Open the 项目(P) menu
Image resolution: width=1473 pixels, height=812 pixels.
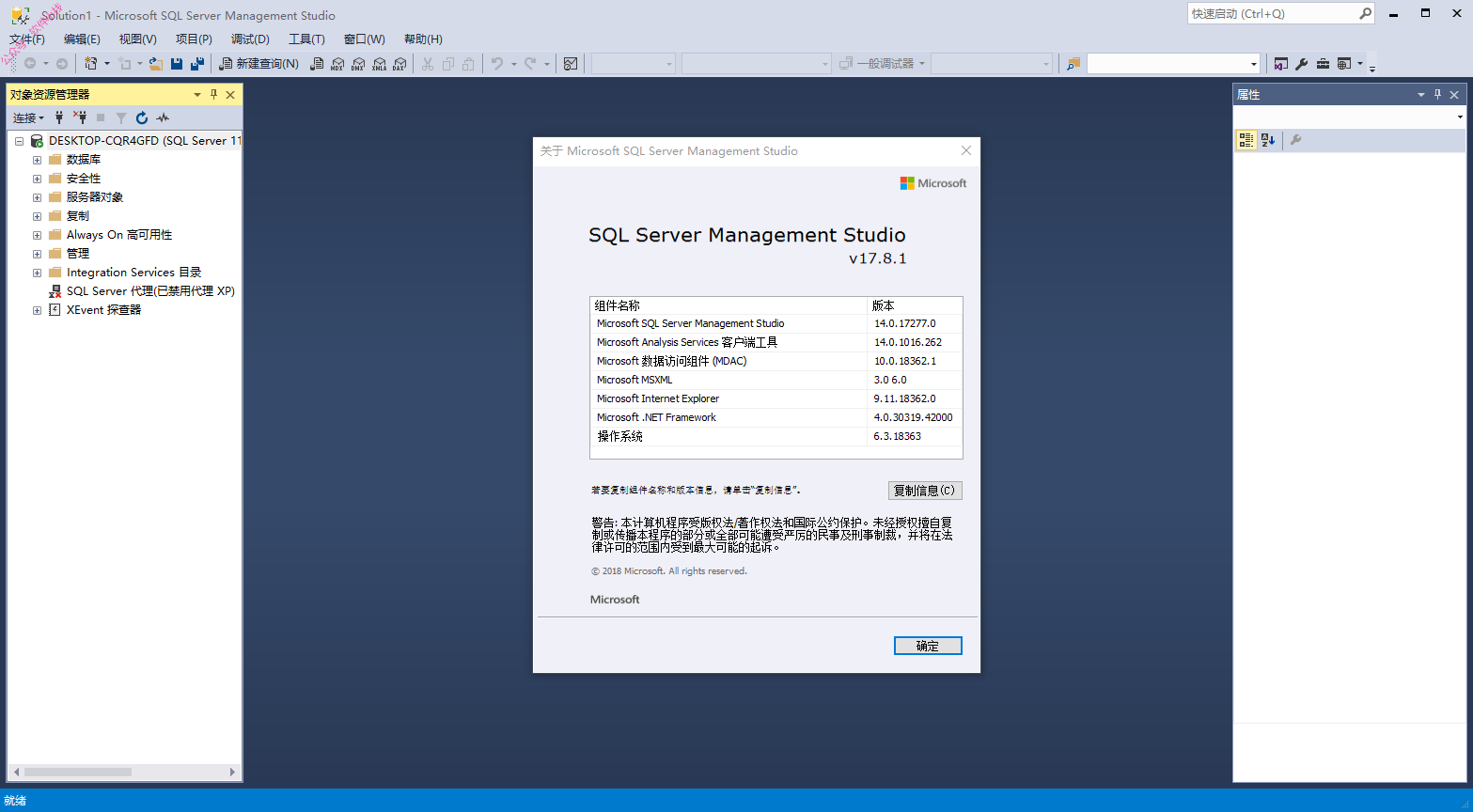click(194, 39)
